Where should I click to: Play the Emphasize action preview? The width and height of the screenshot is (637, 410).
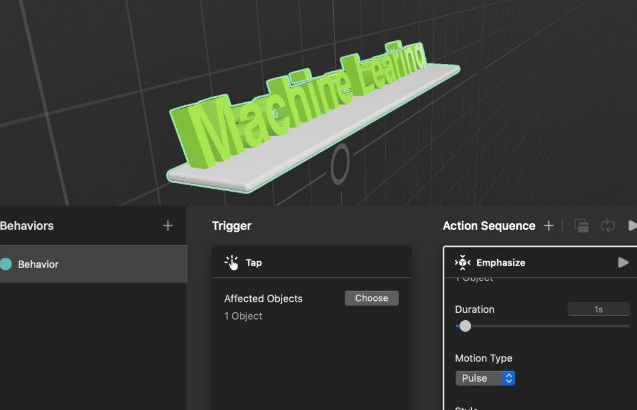[x=623, y=262]
